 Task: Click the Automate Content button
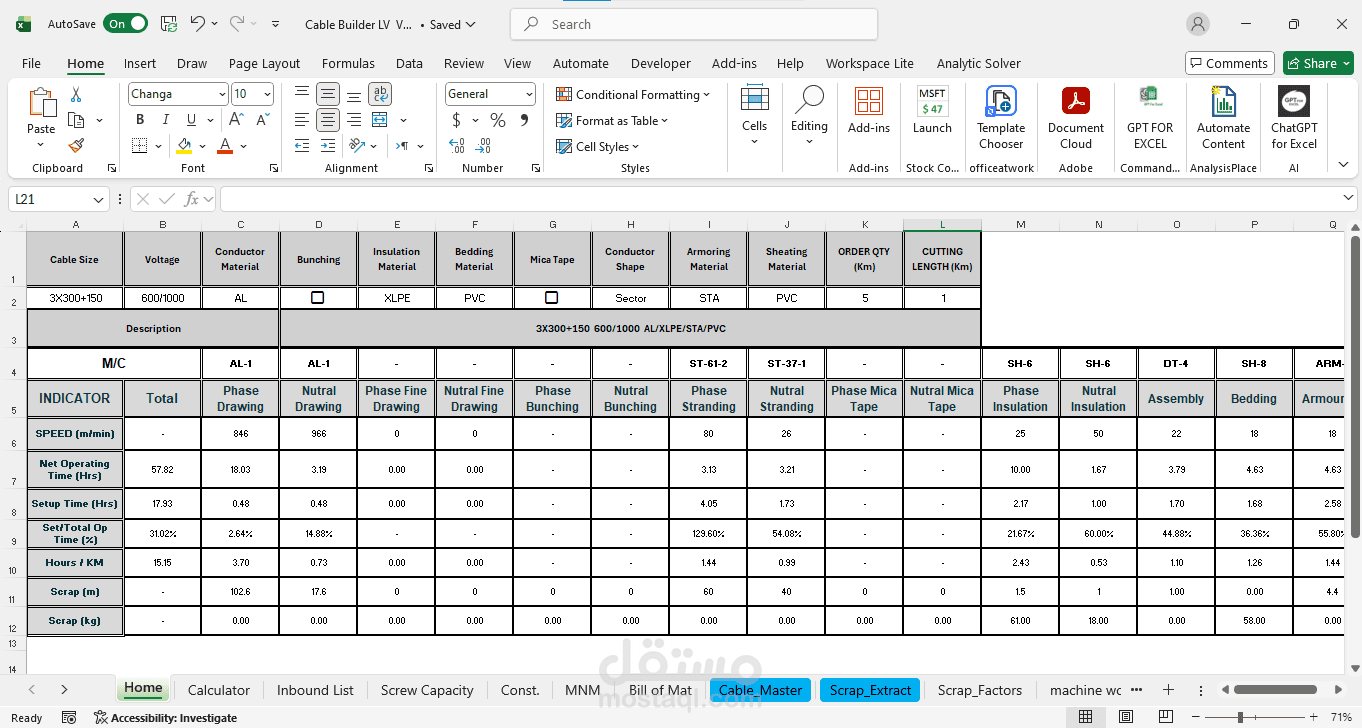click(1223, 118)
